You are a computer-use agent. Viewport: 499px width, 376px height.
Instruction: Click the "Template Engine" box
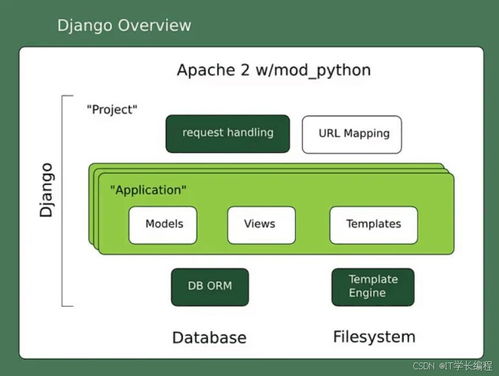(x=373, y=287)
